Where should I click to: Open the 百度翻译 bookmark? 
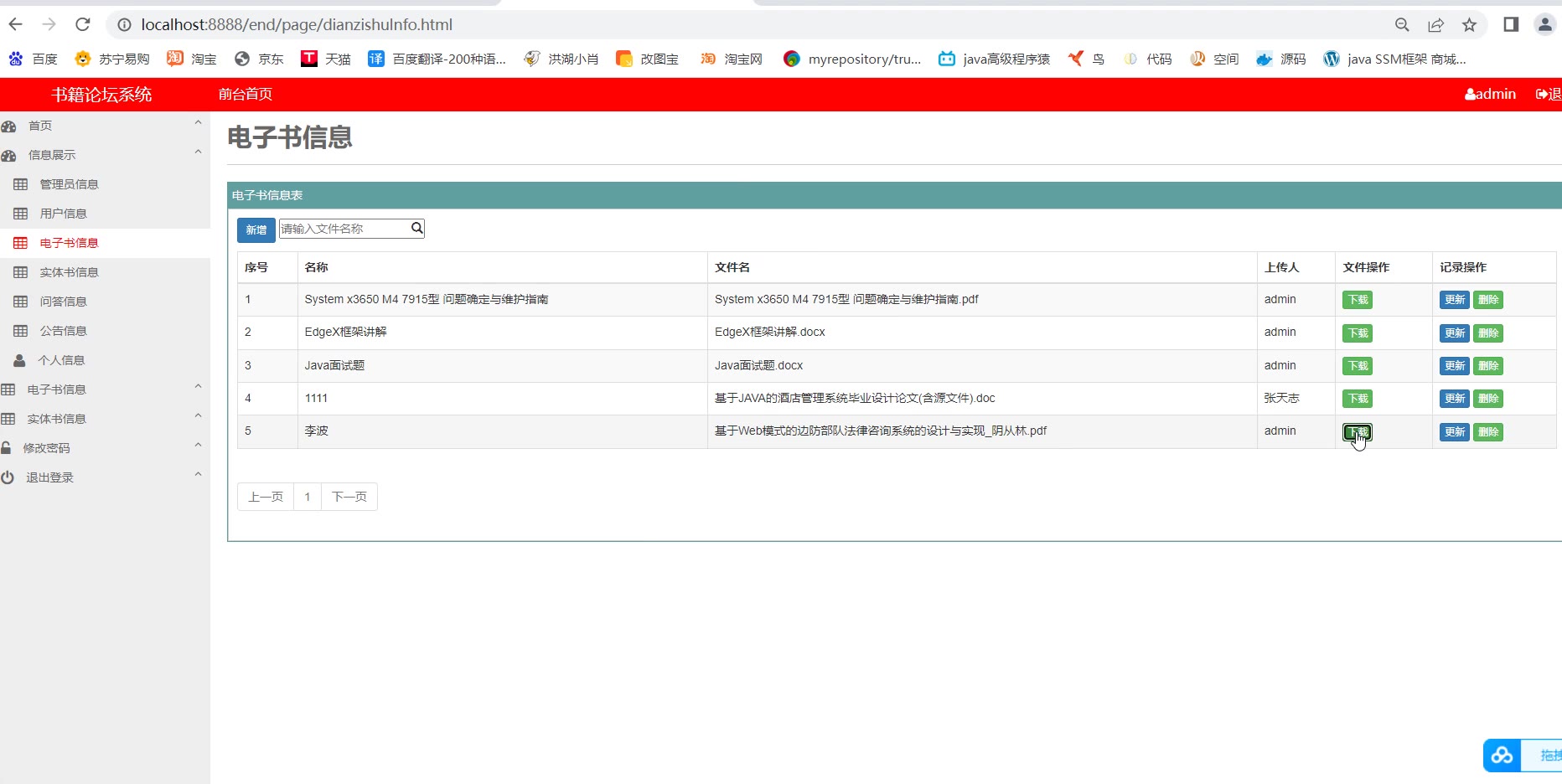437,59
